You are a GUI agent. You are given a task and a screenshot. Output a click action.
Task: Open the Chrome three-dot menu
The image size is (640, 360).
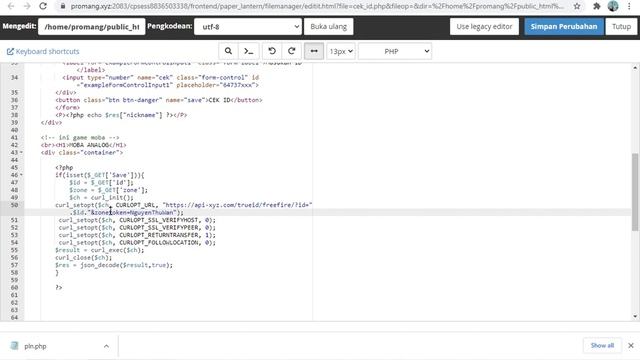tap(629, 6)
